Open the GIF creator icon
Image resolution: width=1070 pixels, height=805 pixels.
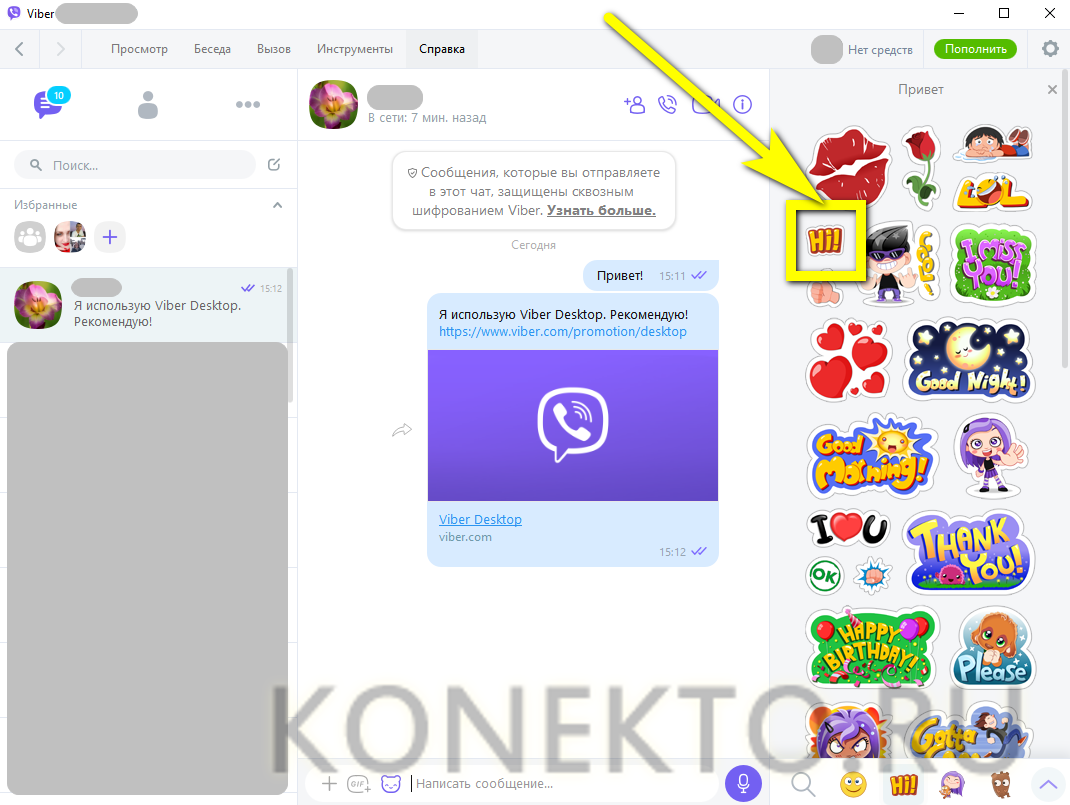[x=359, y=785]
